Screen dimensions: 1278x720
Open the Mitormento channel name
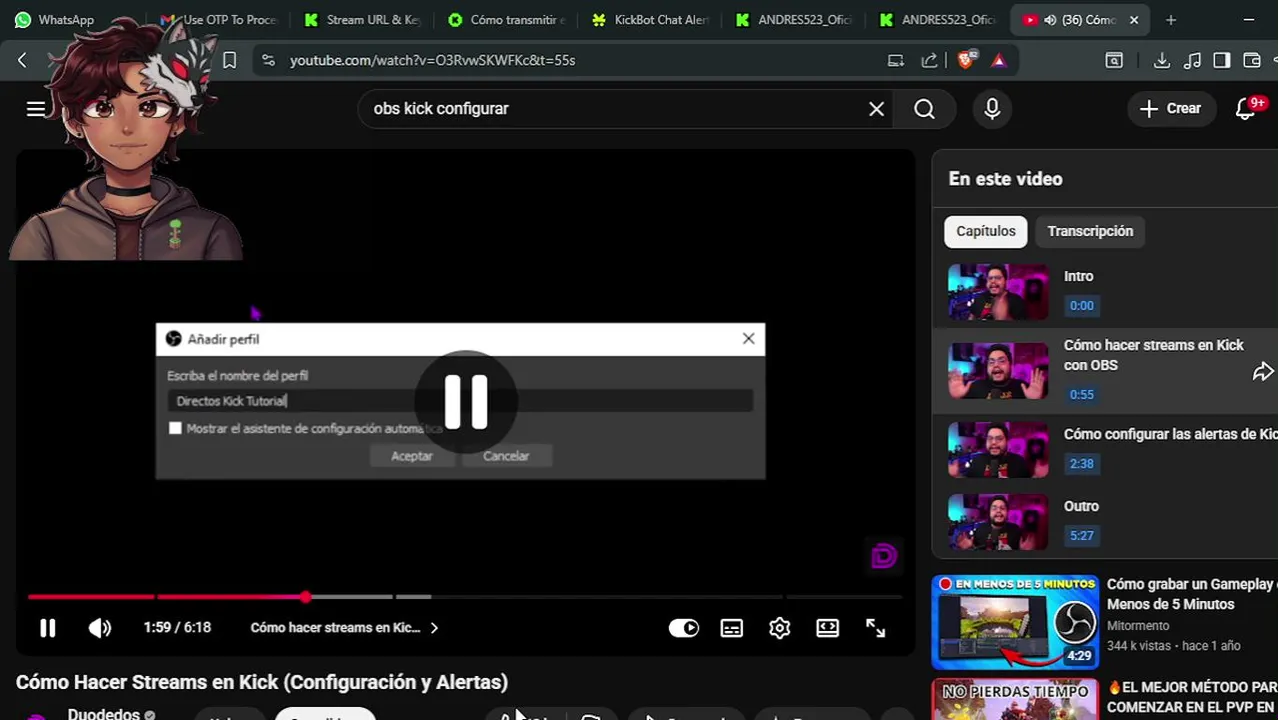click(x=1138, y=626)
